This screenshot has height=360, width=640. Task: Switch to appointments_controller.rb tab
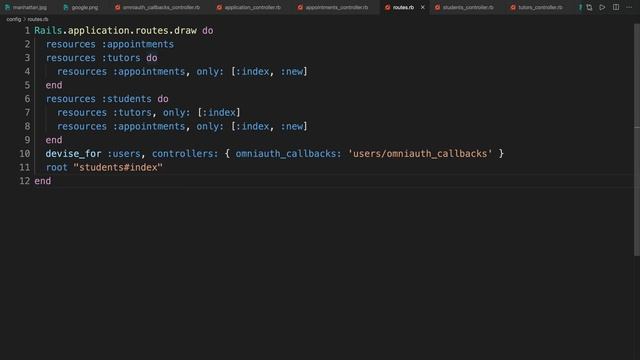click(x=333, y=7)
